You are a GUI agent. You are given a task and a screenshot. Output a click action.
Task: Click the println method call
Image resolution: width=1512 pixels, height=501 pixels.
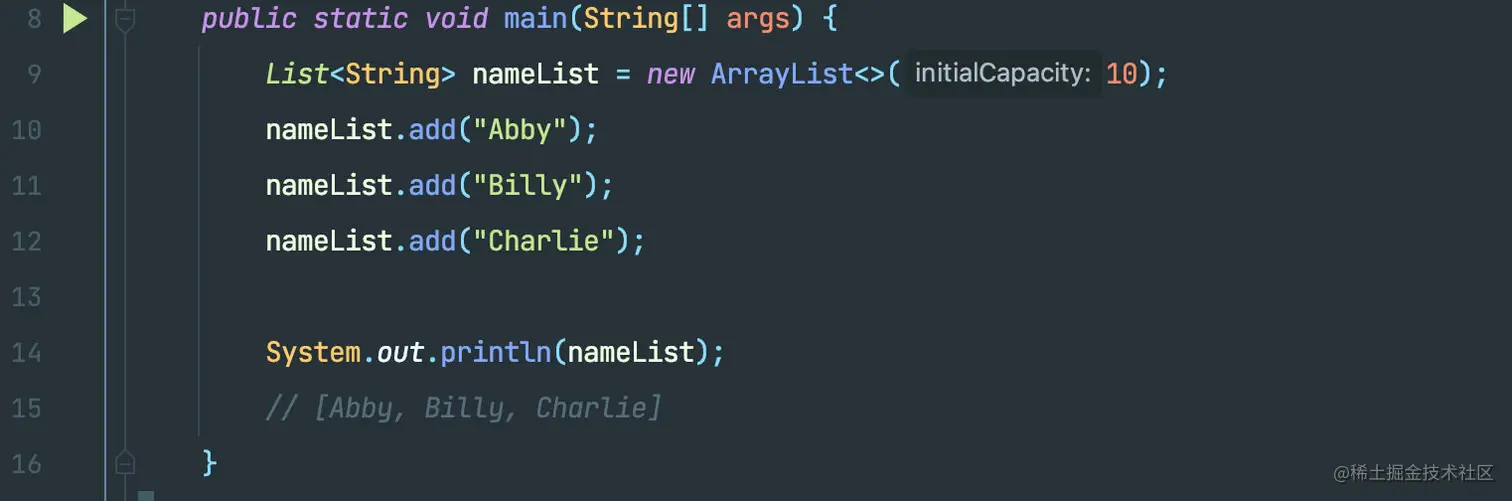(x=497, y=352)
